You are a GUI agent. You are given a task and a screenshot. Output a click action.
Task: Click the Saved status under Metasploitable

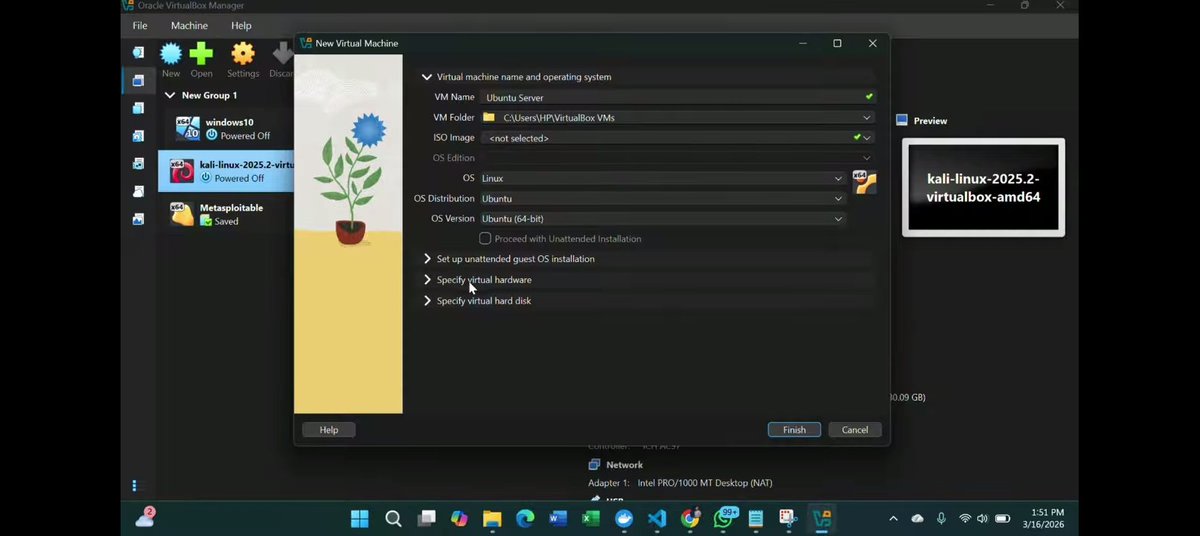pos(226,221)
